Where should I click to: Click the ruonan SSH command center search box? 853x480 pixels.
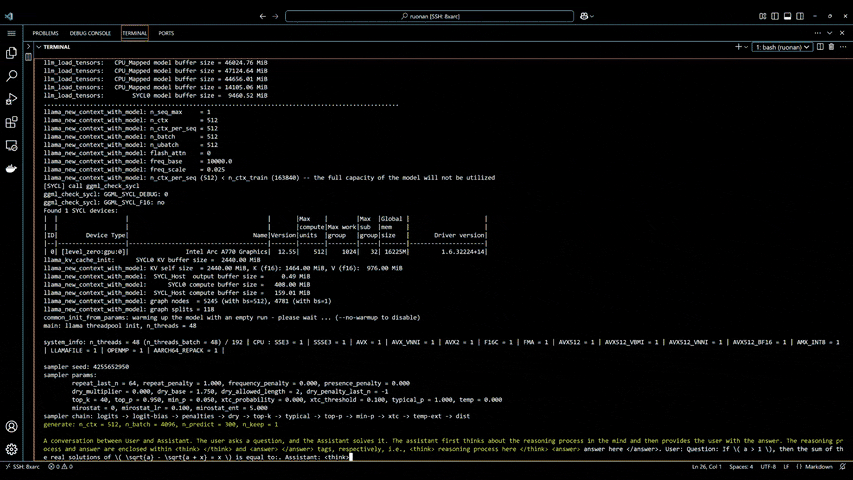[x=429, y=16]
